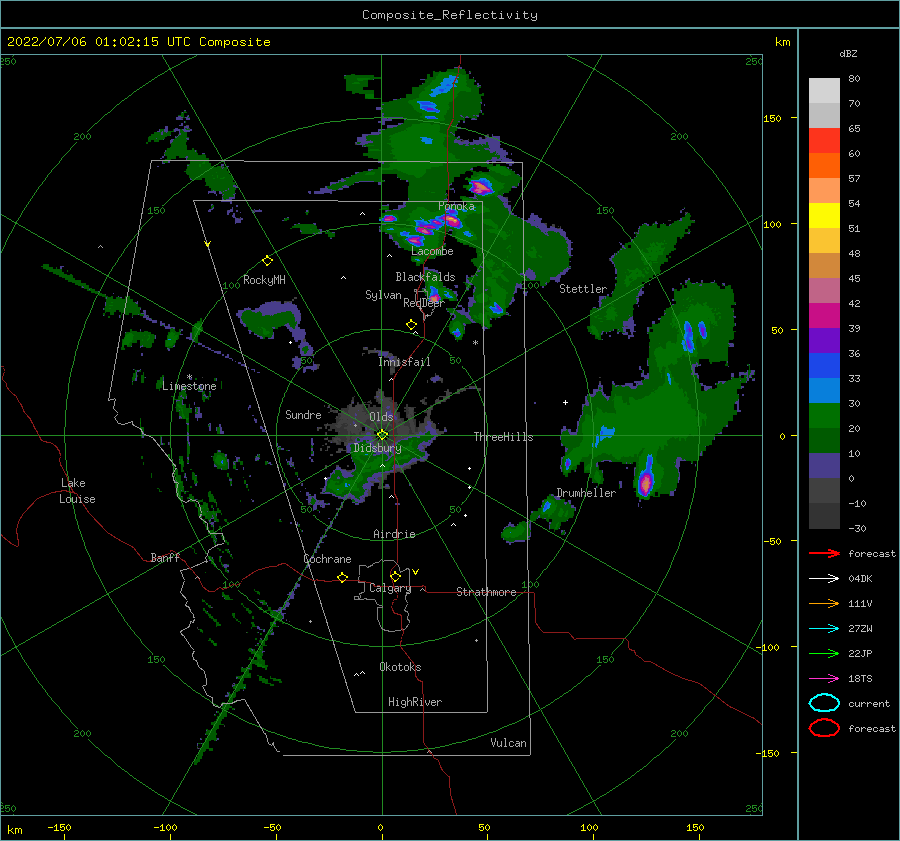The height and width of the screenshot is (841, 900).
Task: Click the cyan current ellipse in legend
Action: pos(824,703)
